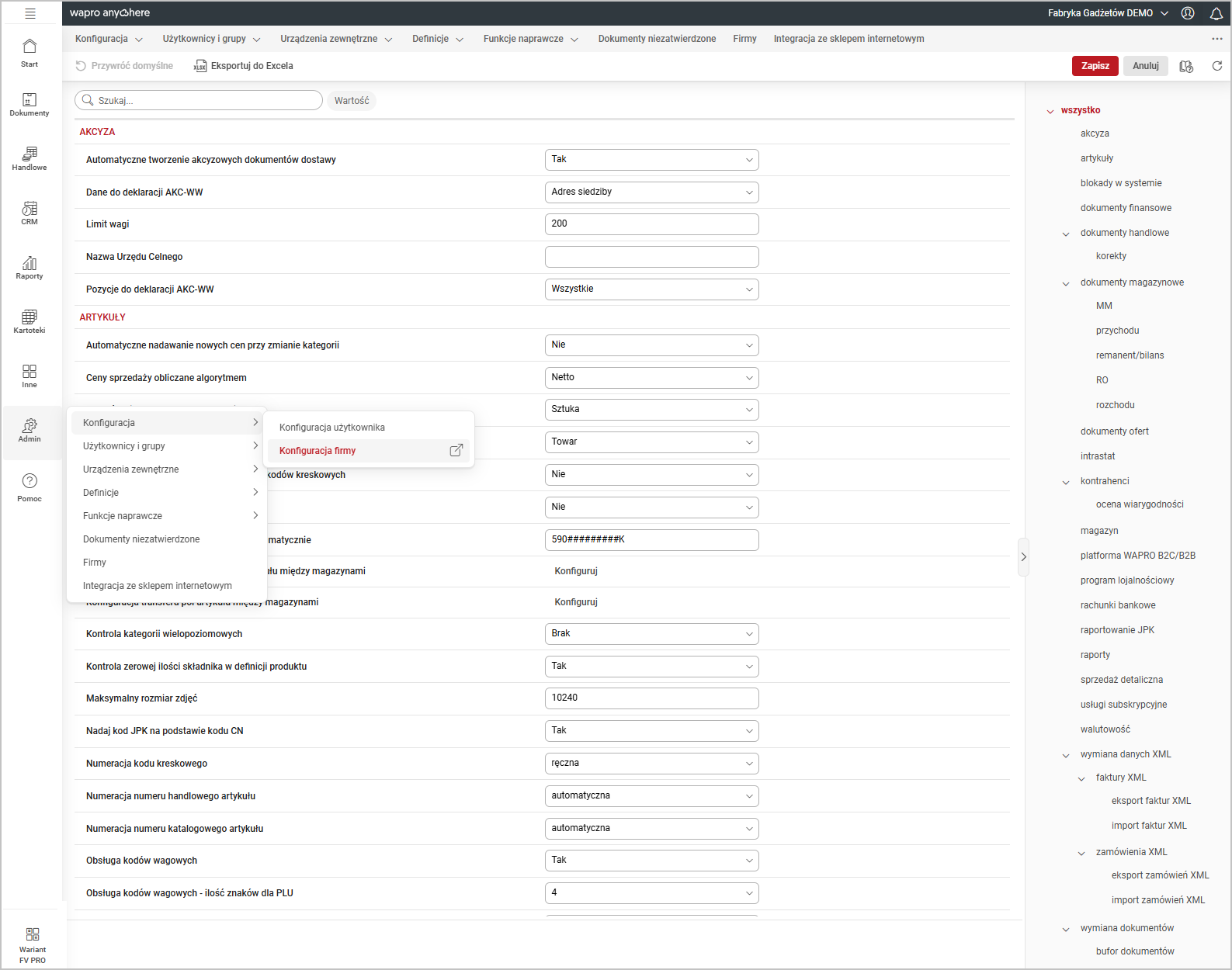The height and width of the screenshot is (970, 1232).
Task: Toggle the hamburger menu at top left
Action: pyautogui.click(x=30, y=13)
